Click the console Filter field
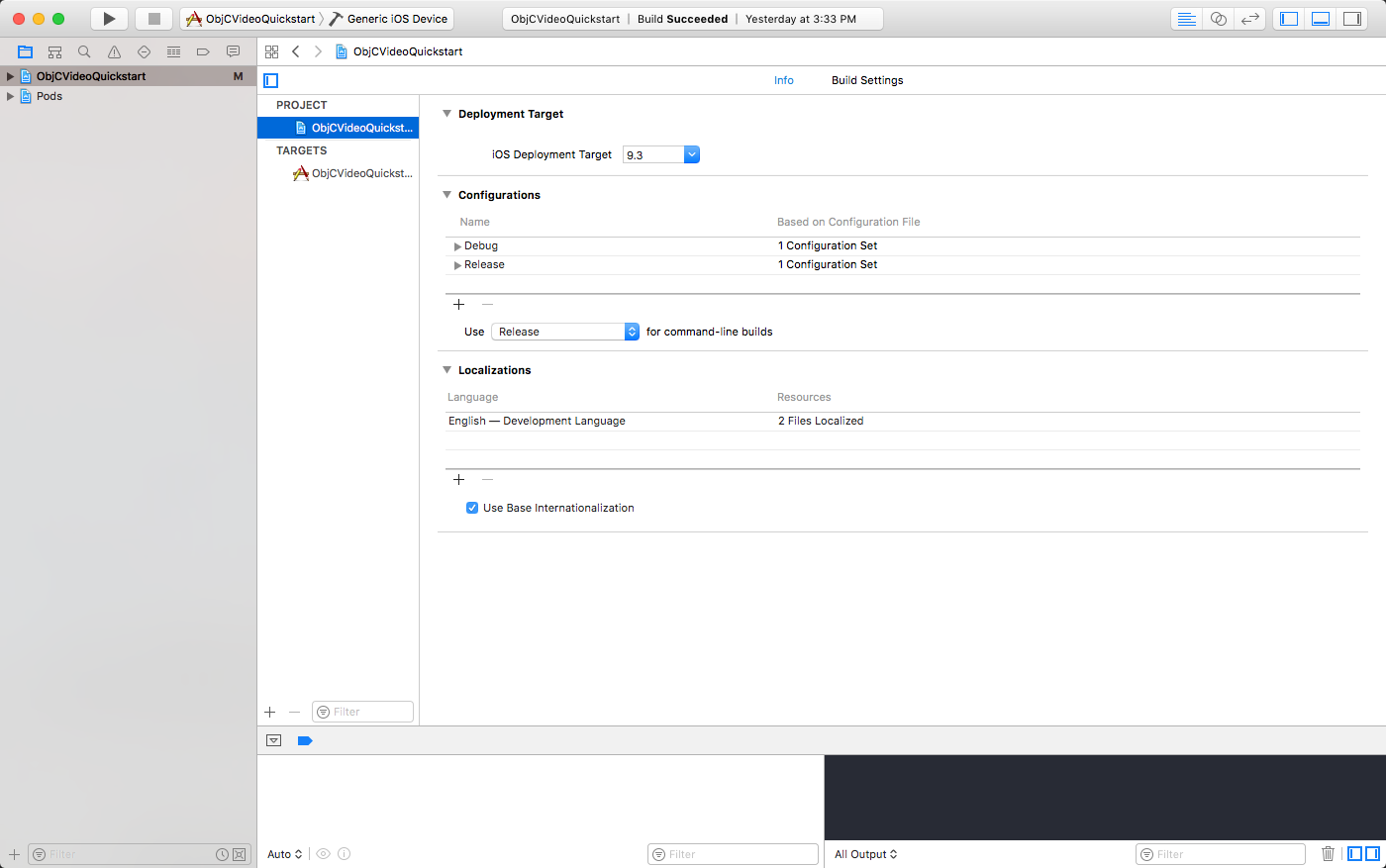The width and height of the screenshot is (1386, 868). click(x=1221, y=854)
